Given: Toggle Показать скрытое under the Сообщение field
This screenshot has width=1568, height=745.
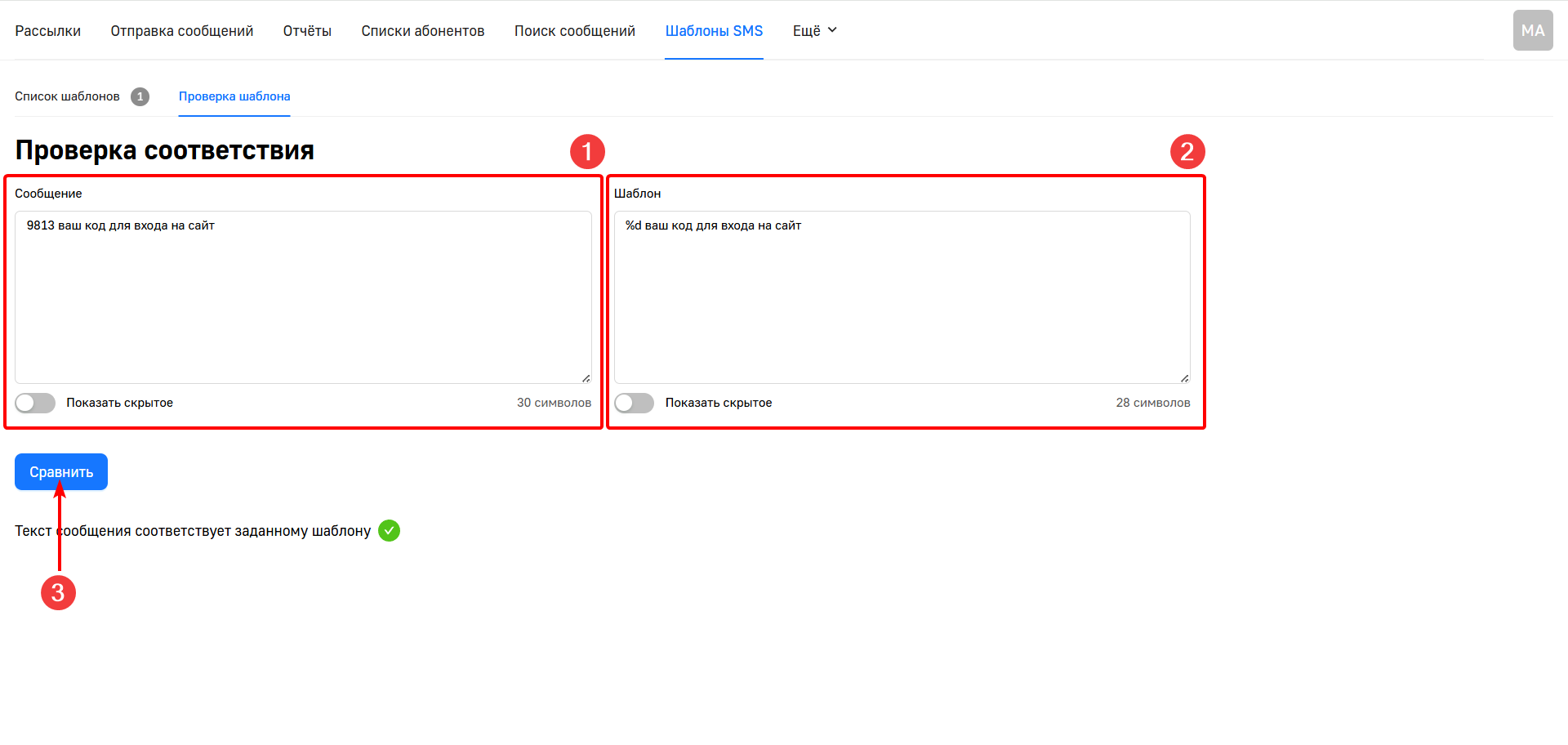Looking at the screenshot, I should point(35,403).
